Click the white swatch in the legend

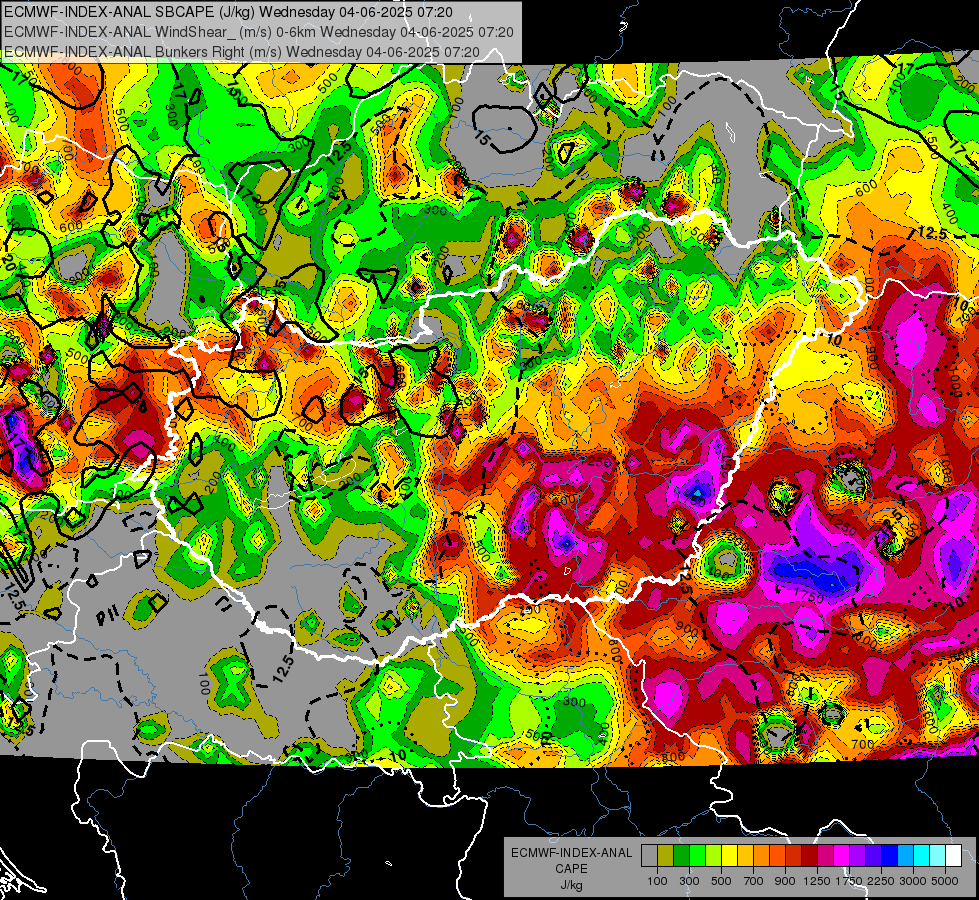pos(954,855)
